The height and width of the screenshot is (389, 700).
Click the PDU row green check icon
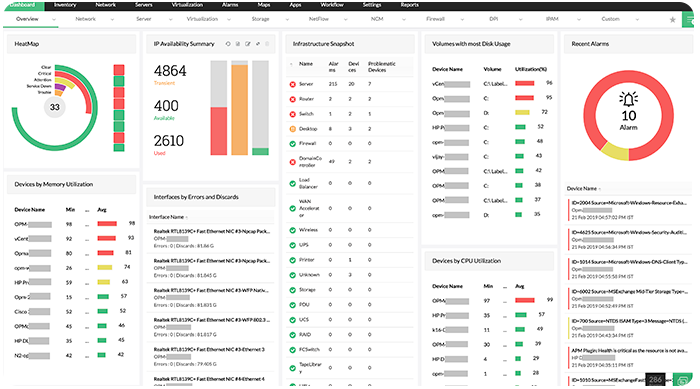coord(292,305)
